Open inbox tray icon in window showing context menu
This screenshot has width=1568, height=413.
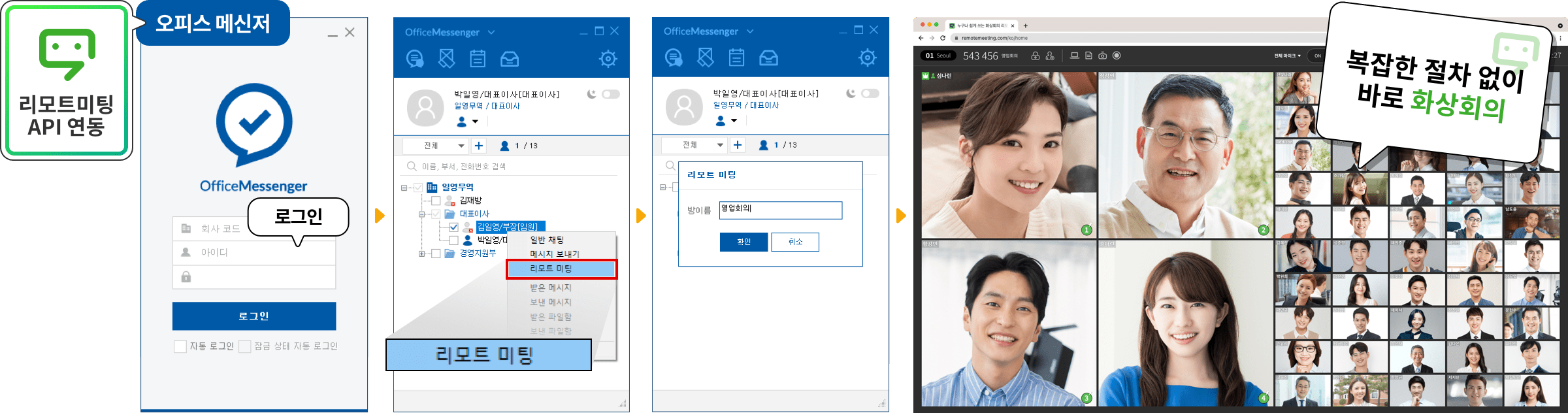point(510,59)
